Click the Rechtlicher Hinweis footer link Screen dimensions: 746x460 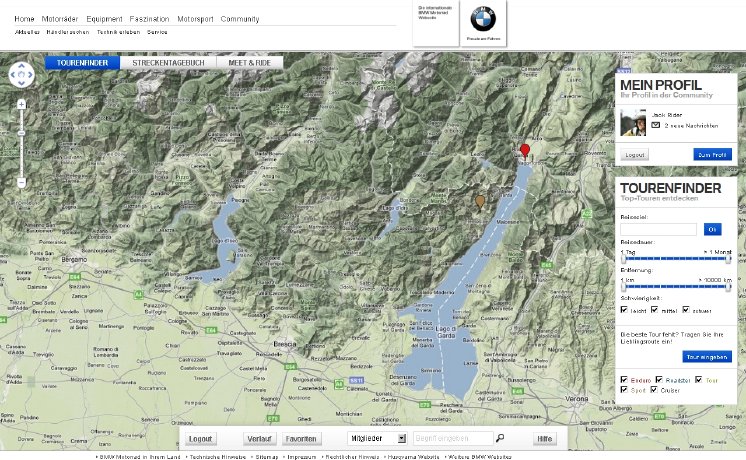[x=352, y=457]
